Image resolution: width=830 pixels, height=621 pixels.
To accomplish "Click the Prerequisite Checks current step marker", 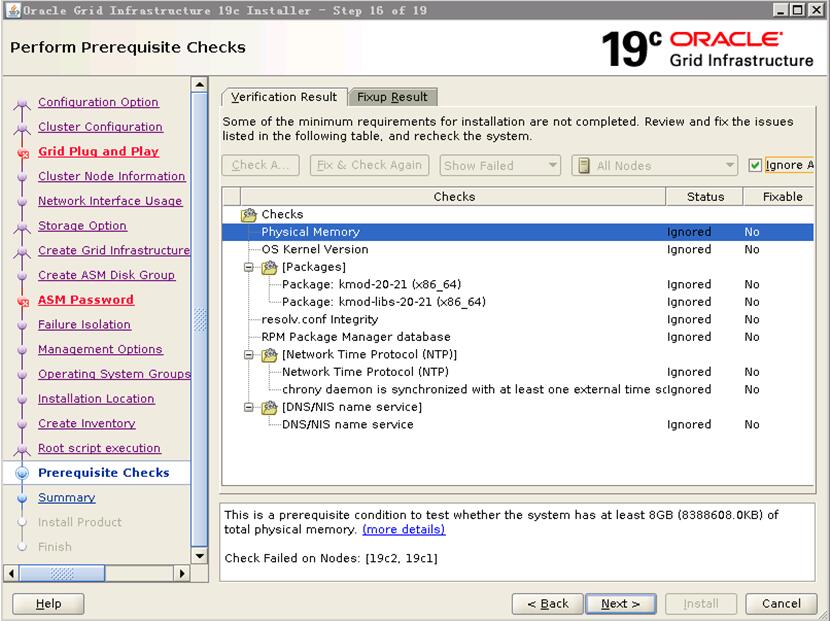I will click(x=22, y=473).
